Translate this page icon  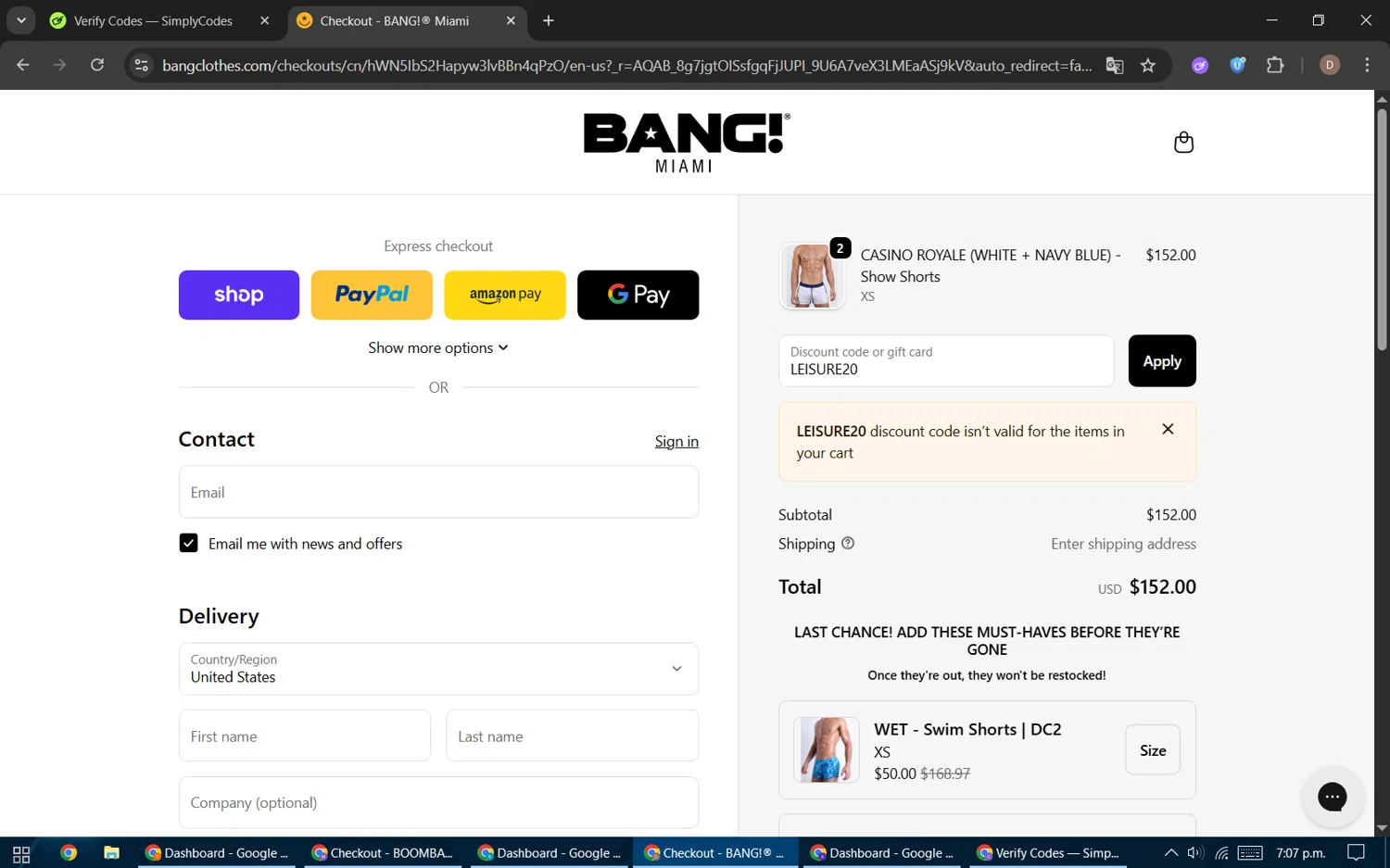[1115, 65]
